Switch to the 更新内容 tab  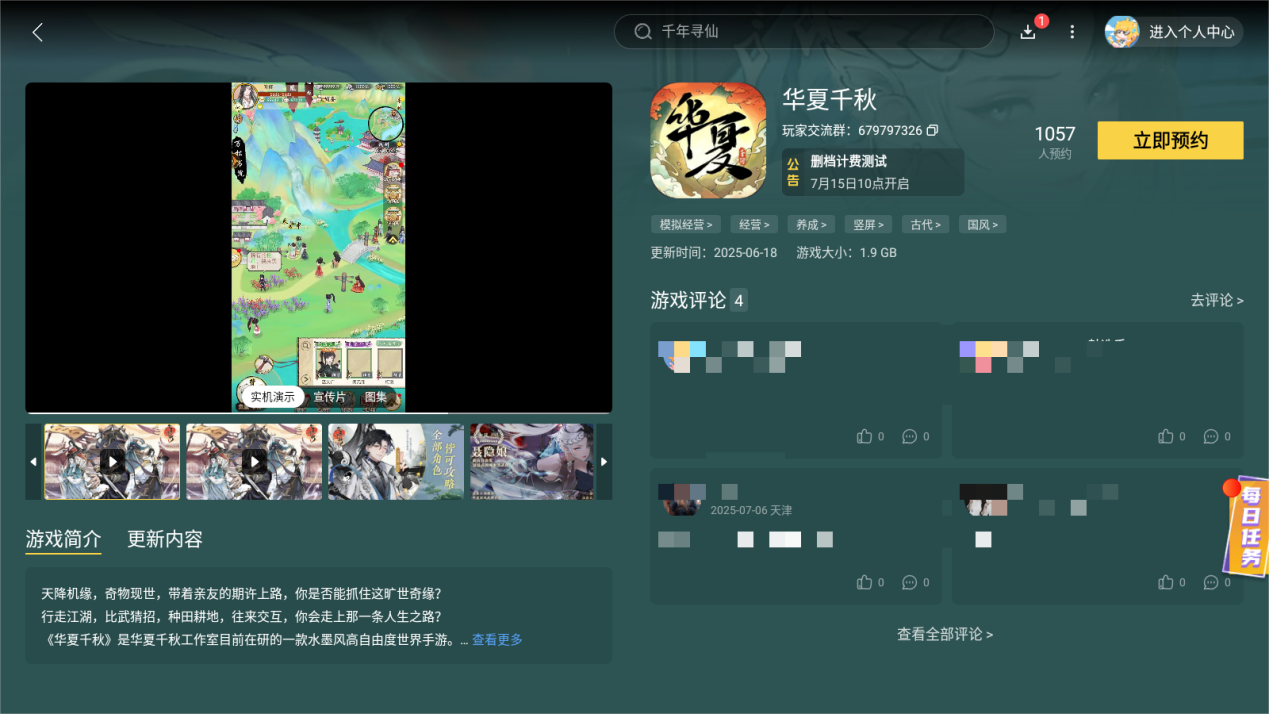[x=164, y=538]
